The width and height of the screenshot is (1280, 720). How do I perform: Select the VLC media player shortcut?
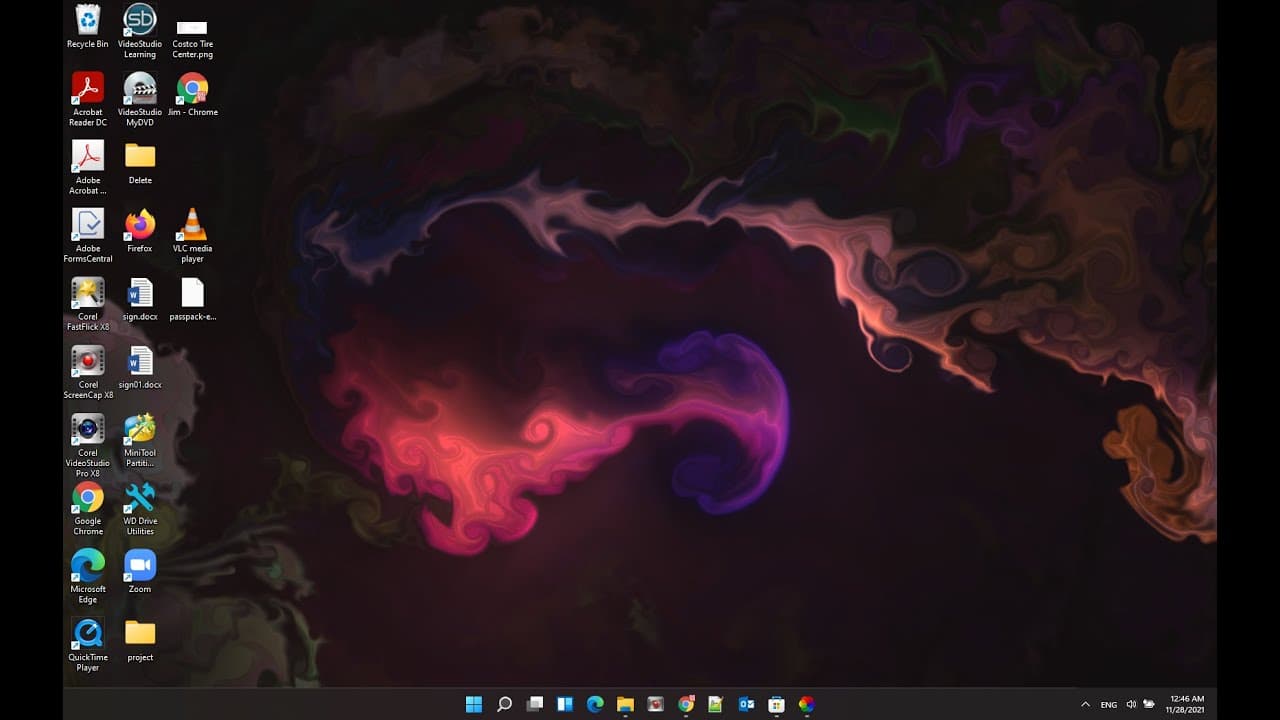click(x=192, y=235)
